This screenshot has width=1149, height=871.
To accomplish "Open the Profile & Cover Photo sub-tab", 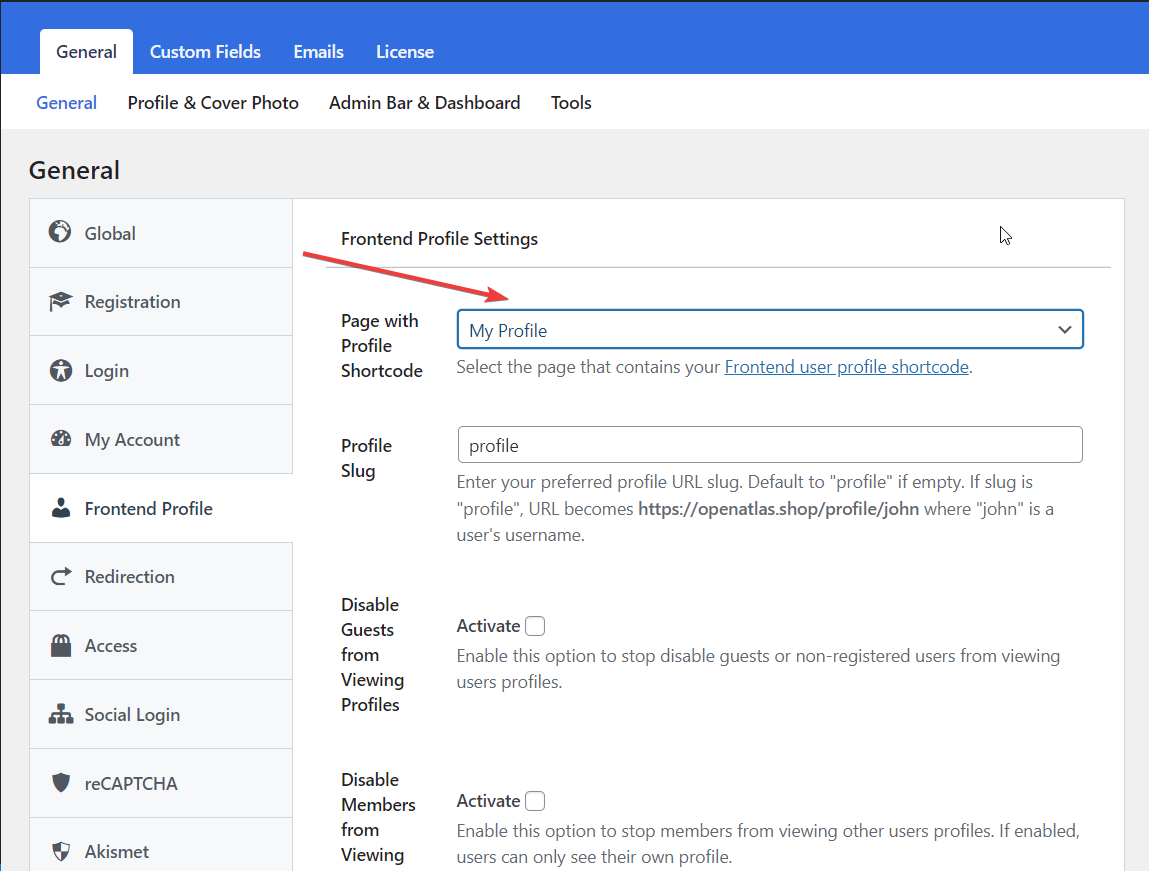I will click(x=213, y=103).
